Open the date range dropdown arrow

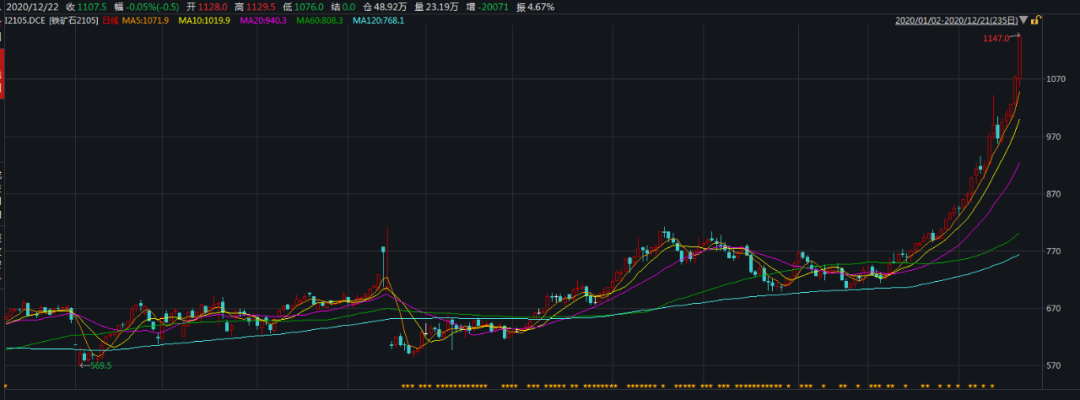pos(1023,20)
